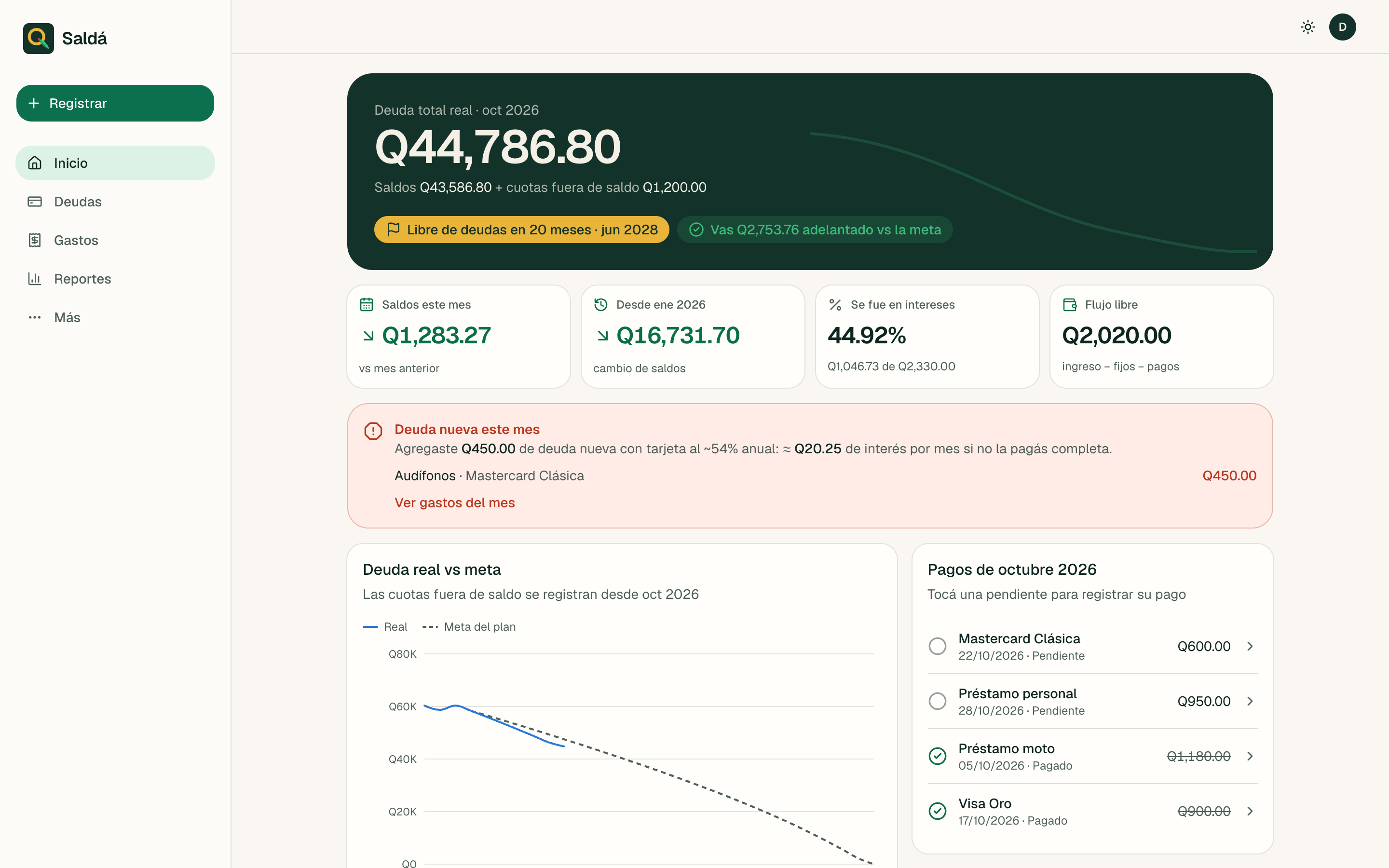This screenshot has height=868, width=1389.
Task: Click the receipt icon beside Gastos
Action: [x=35, y=240]
